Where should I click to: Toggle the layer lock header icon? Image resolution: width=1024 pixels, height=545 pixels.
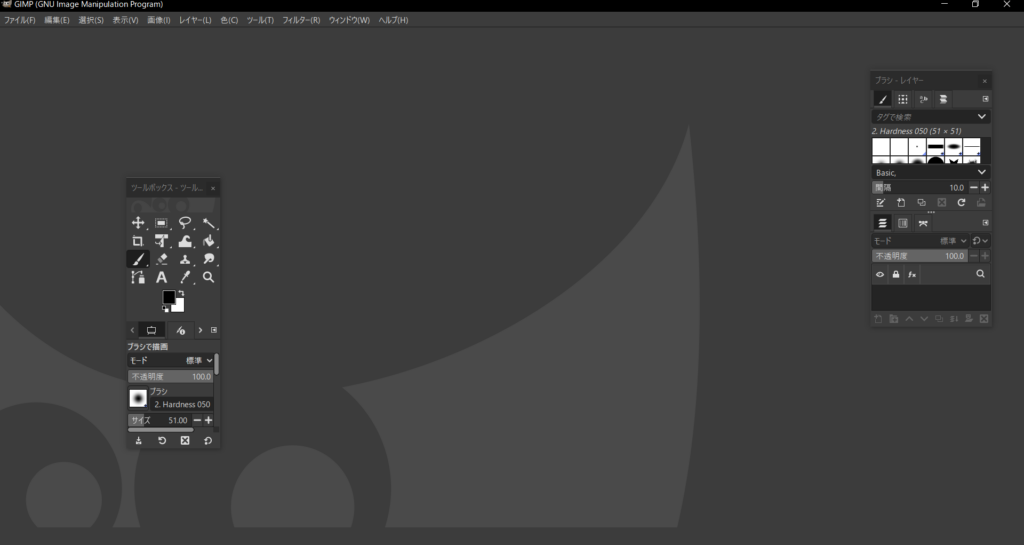tap(895, 274)
